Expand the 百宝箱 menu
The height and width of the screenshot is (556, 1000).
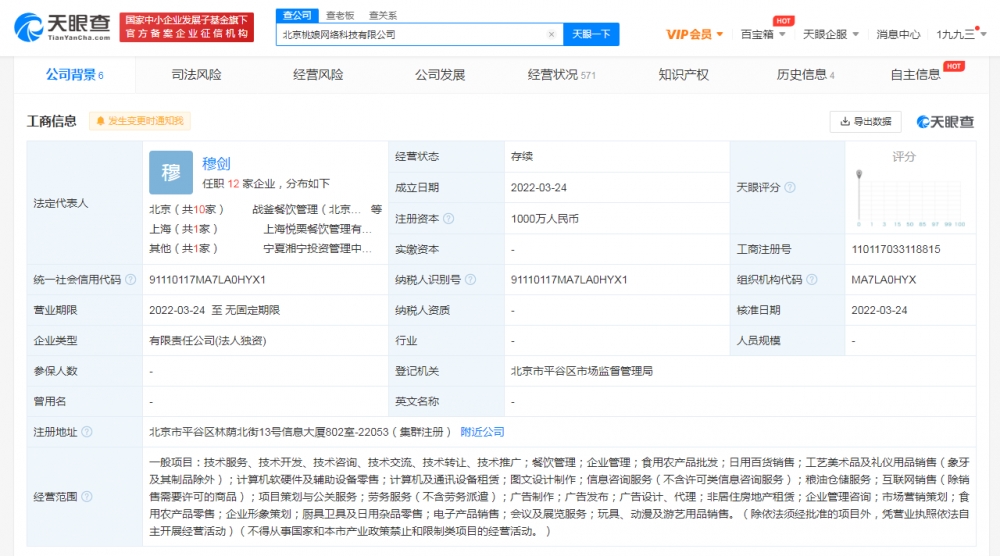pyautogui.click(x=763, y=34)
